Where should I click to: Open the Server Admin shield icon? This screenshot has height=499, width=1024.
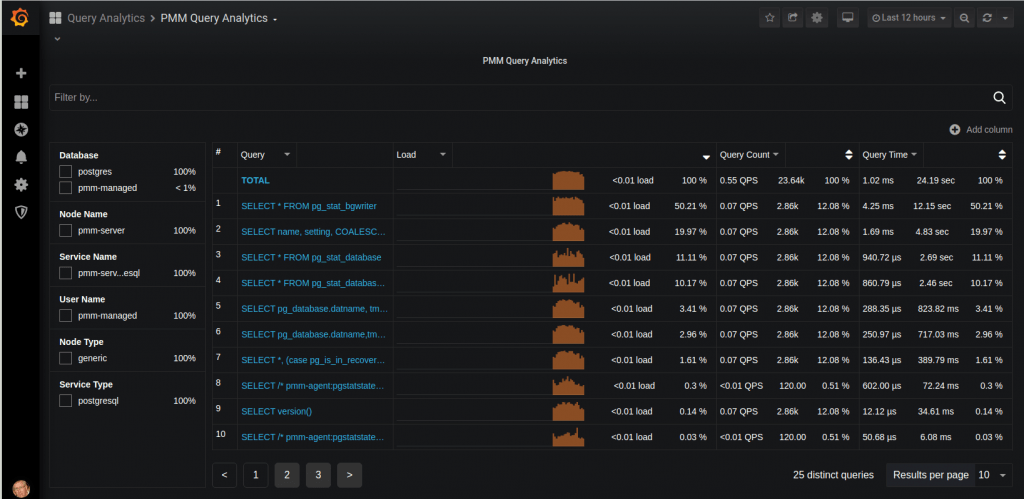click(x=21, y=212)
